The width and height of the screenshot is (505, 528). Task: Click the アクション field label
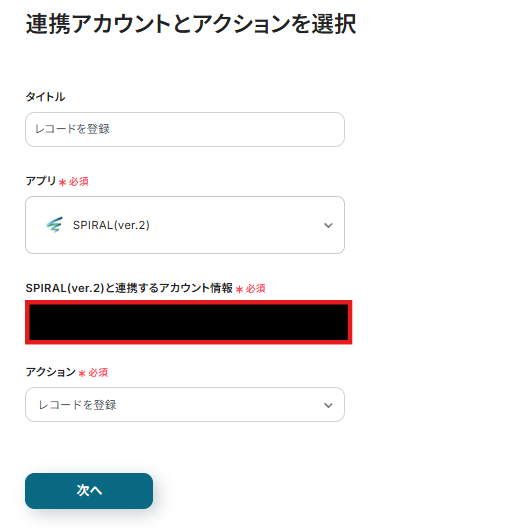coord(50,372)
